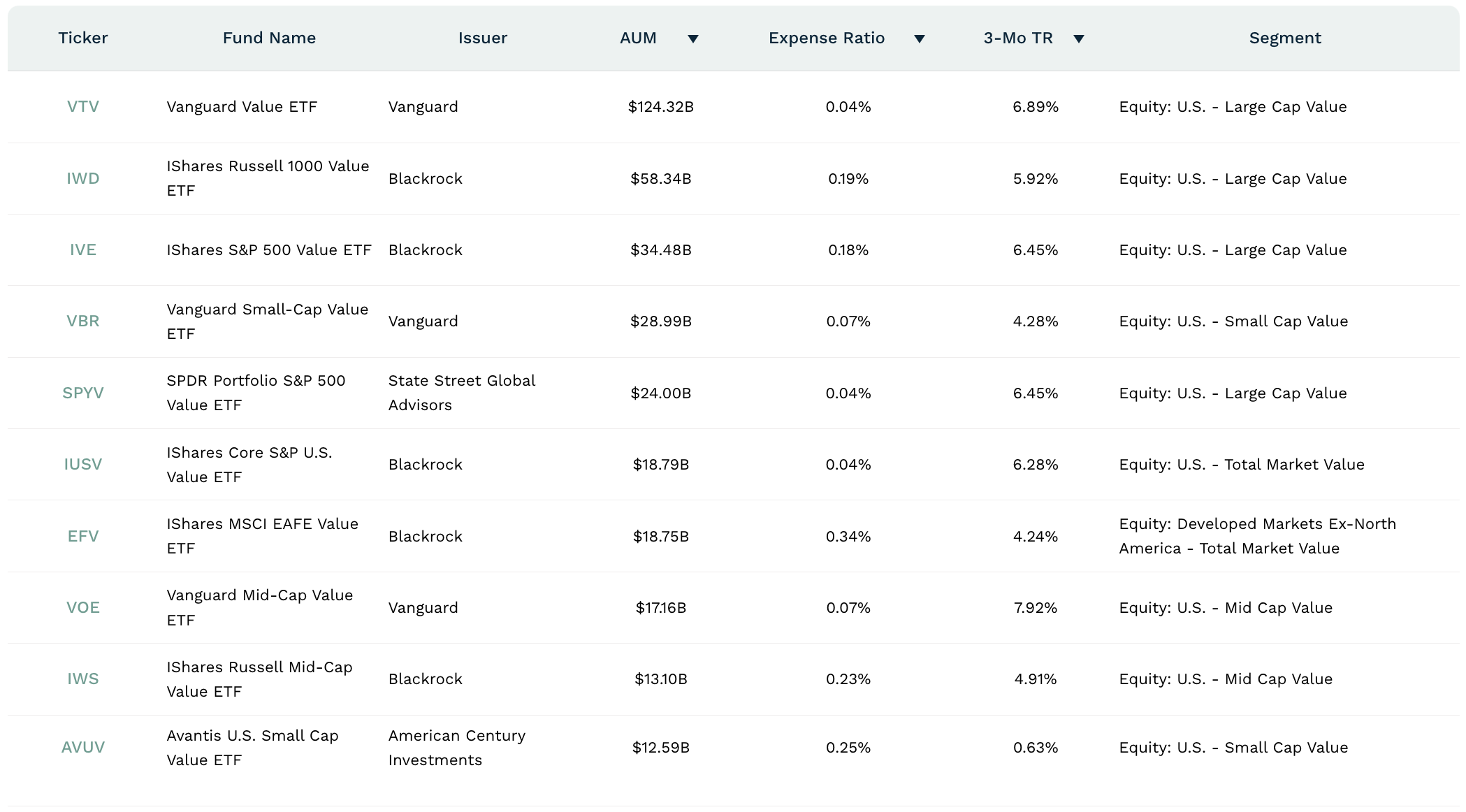Click the 7.92% three-month return

click(x=1036, y=607)
